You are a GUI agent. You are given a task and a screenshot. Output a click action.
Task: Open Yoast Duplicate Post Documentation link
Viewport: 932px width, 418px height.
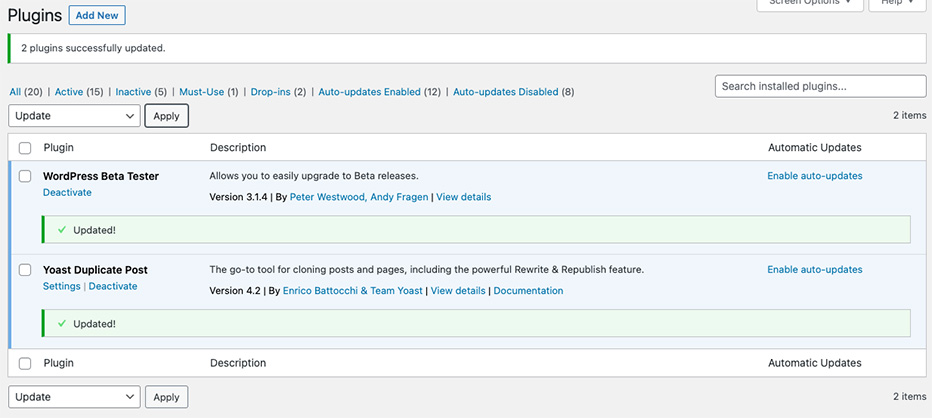click(528, 291)
